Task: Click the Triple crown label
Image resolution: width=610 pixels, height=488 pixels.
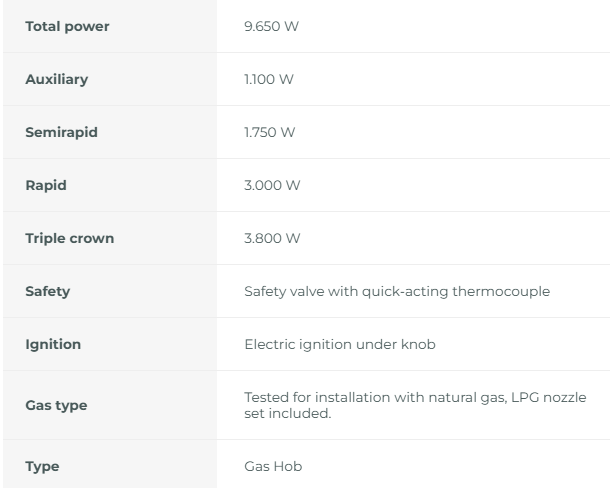Action: (x=69, y=238)
